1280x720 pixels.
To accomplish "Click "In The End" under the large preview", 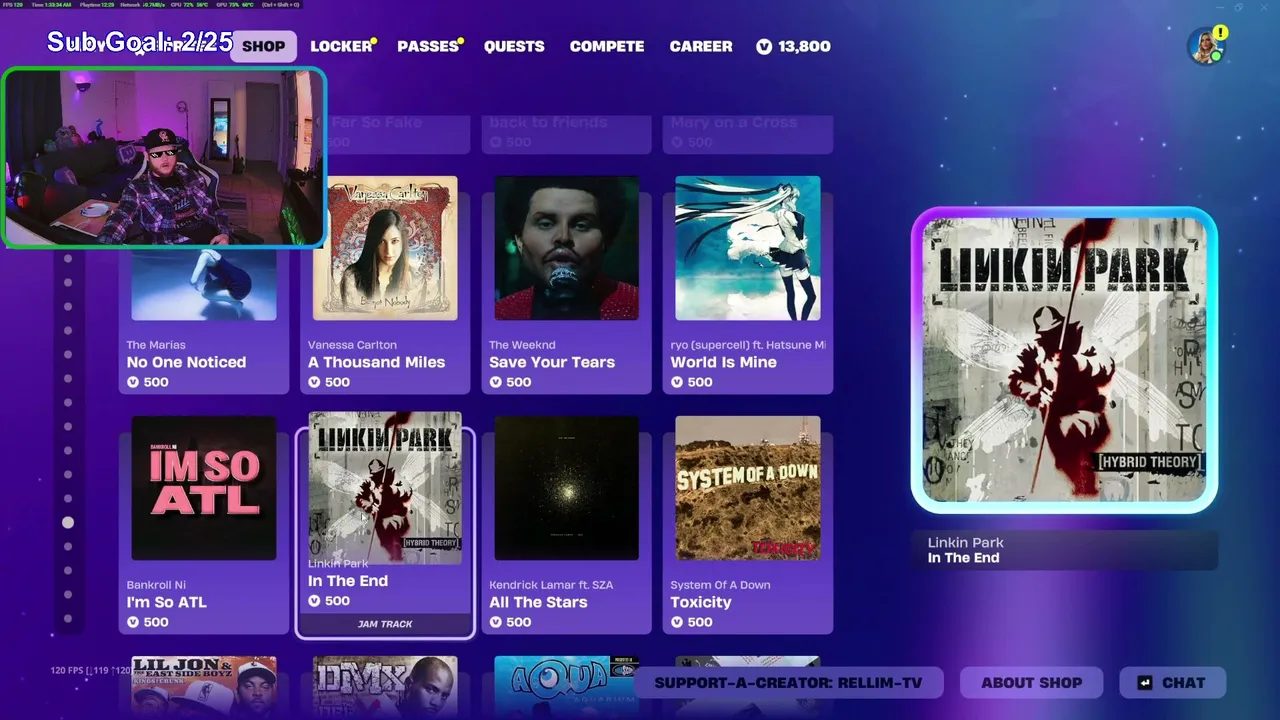I will coord(963,558).
